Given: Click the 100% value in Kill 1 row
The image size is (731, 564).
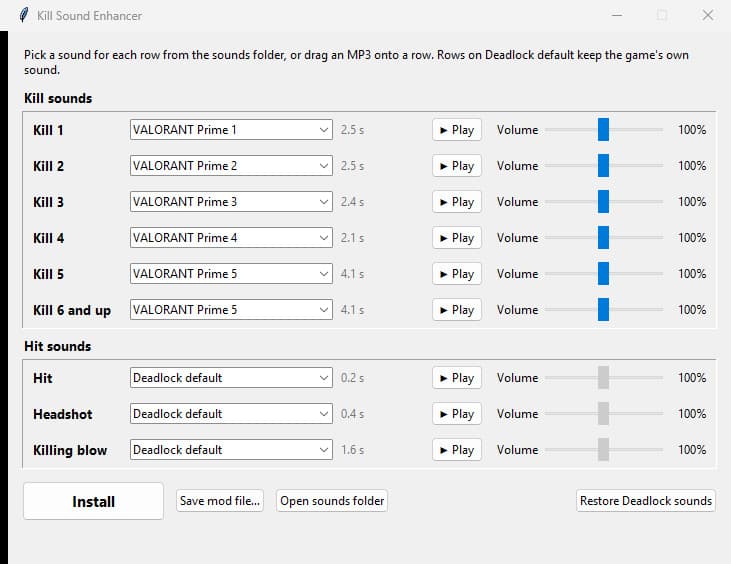Looking at the screenshot, I should click(x=692, y=130).
